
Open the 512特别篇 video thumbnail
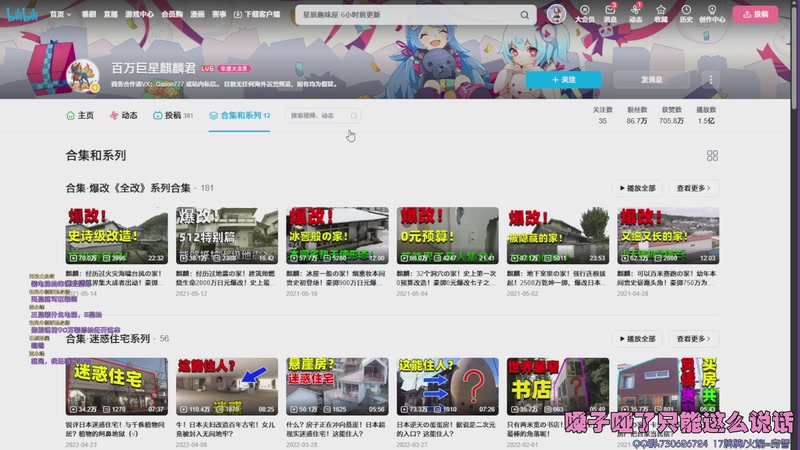click(227, 236)
